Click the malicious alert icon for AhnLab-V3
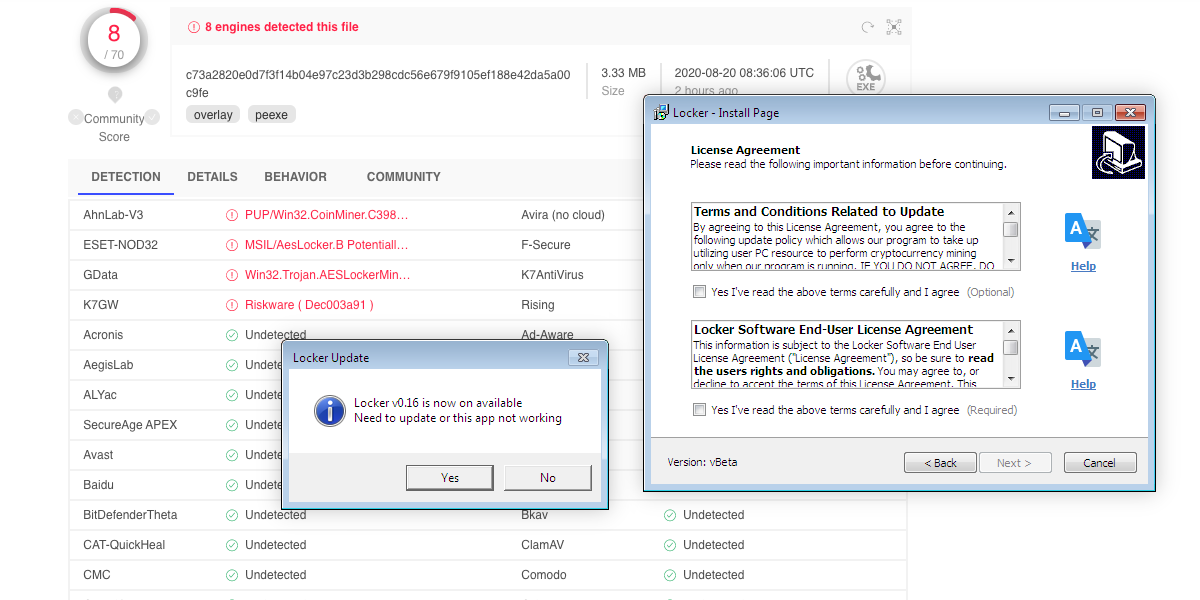The height and width of the screenshot is (600, 1200). coord(232,215)
